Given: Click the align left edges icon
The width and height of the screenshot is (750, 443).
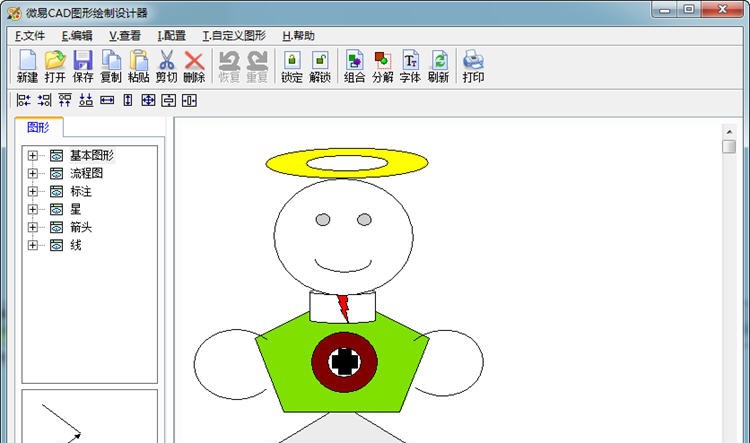Looking at the screenshot, I should click(x=24, y=100).
